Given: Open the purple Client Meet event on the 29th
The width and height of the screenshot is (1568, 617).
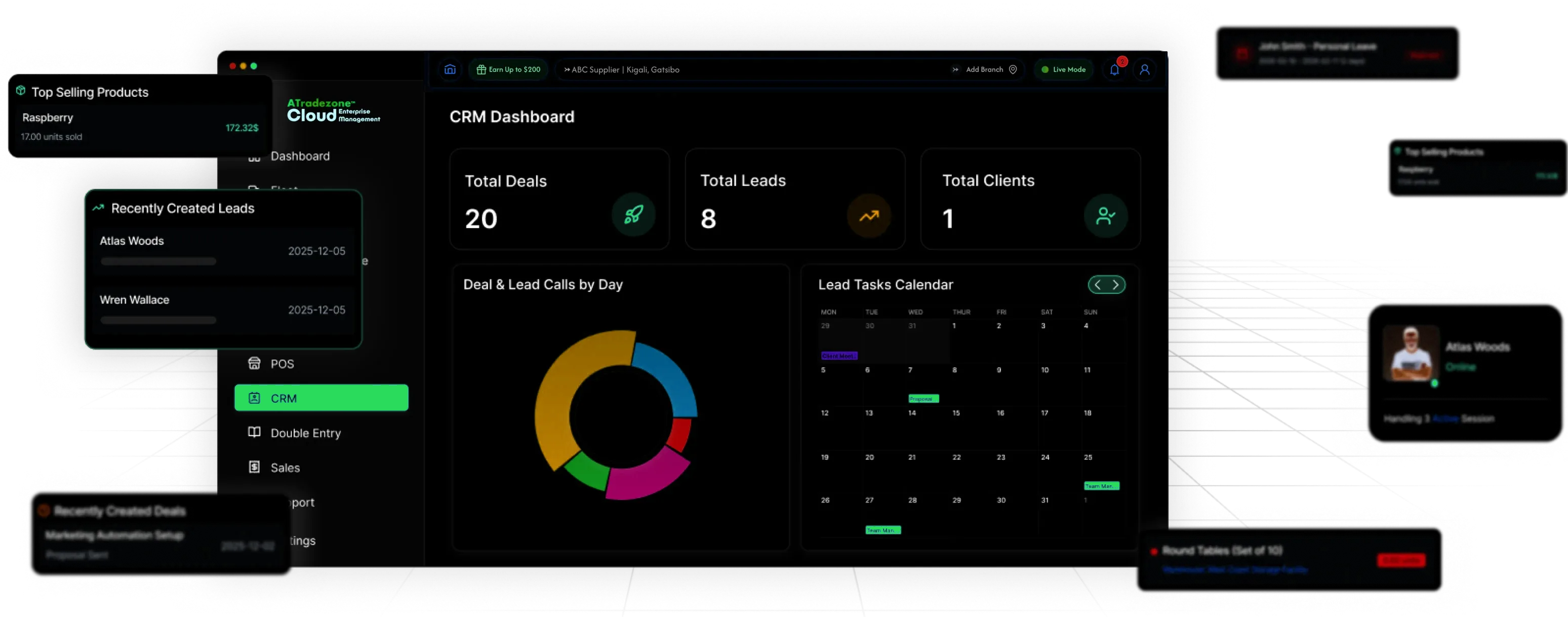Looking at the screenshot, I should coord(839,356).
